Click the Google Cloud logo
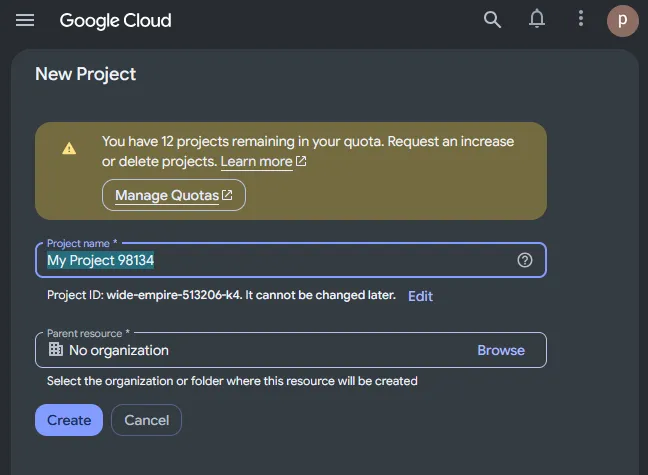This screenshot has width=648, height=475. pos(115,20)
